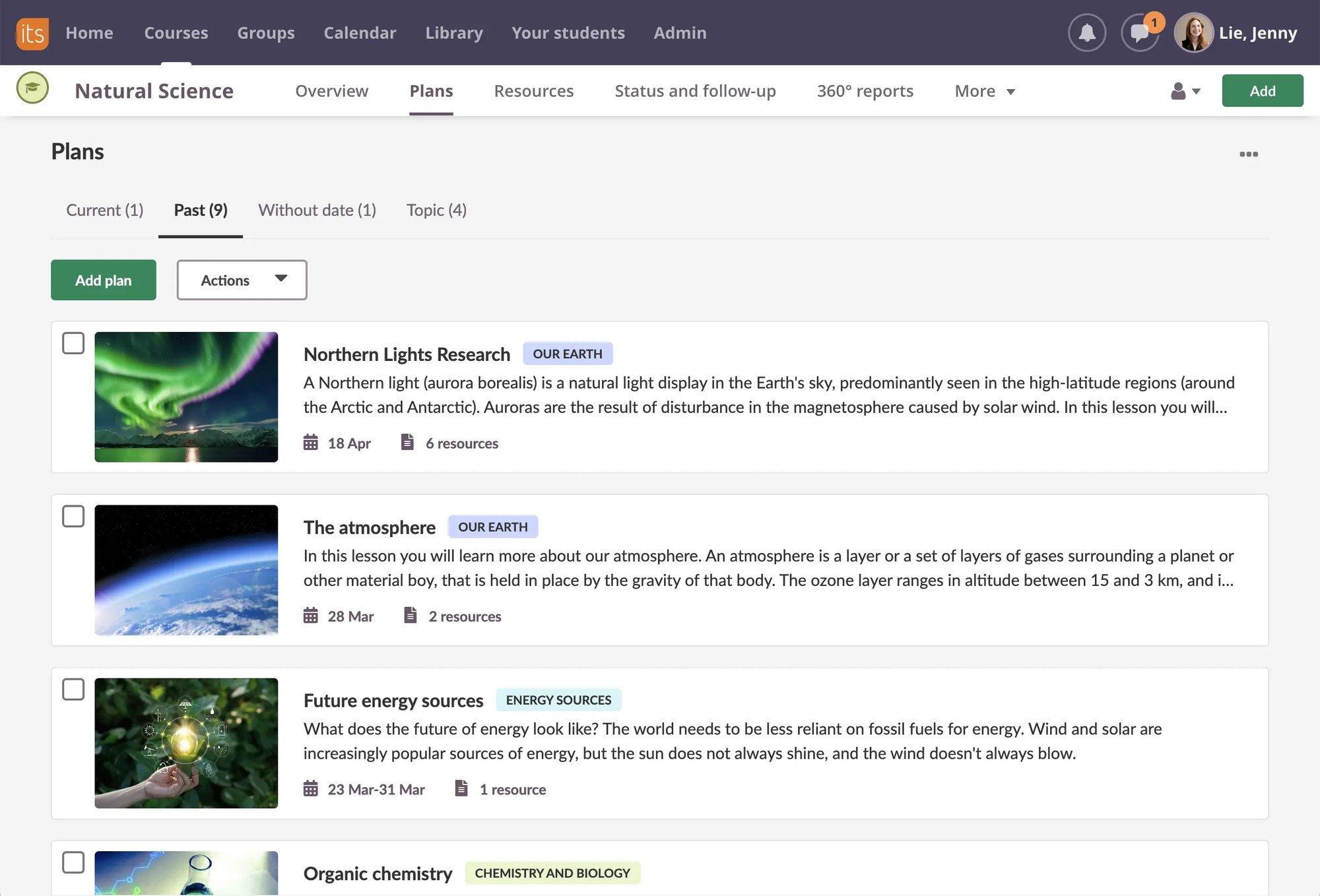The height and width of the screenshot is (896, 1320).
Task: Open the aurora borealis thumbnail image
Action: pos(186,397)
